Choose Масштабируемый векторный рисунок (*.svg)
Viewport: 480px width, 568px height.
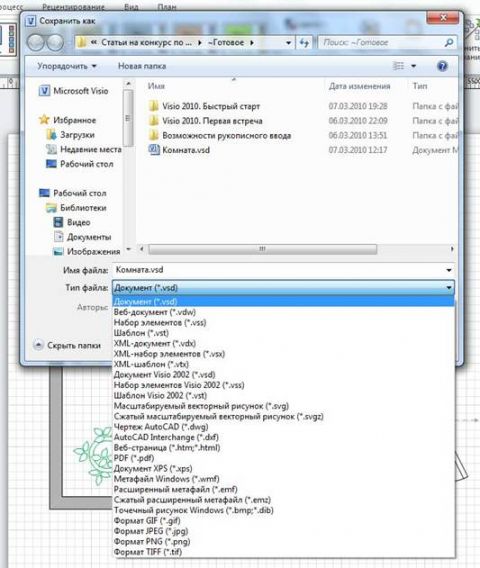coord(284,406)
